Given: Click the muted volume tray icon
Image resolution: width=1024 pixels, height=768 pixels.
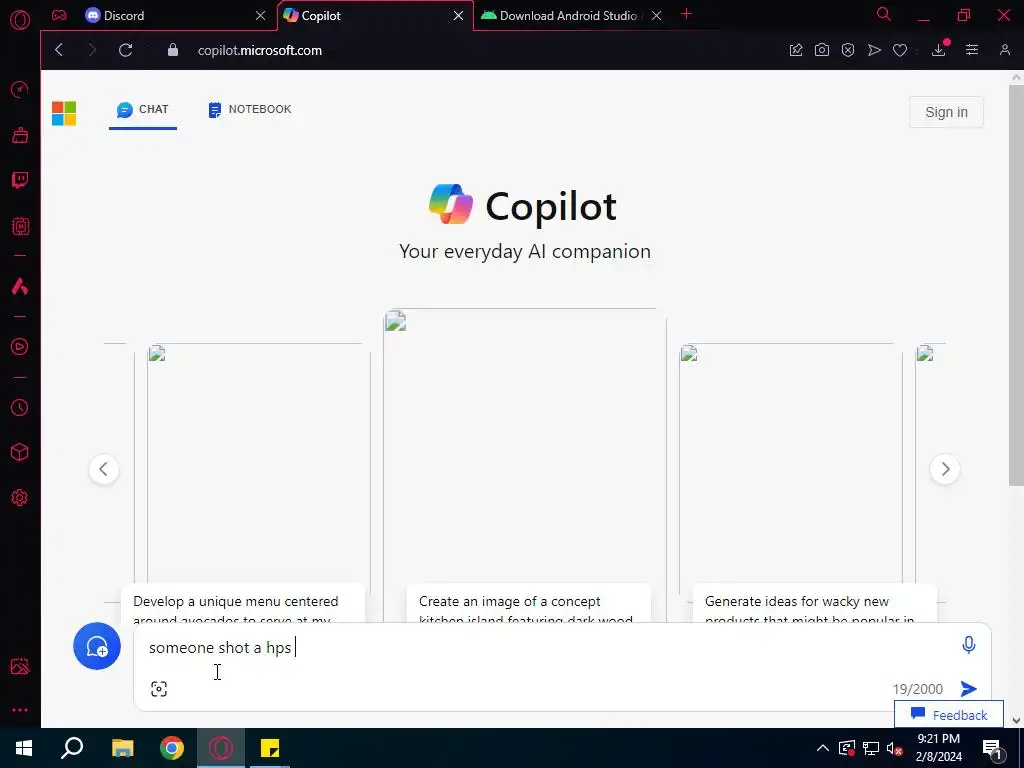Looking at the screenshot, I should coord(895,748).
